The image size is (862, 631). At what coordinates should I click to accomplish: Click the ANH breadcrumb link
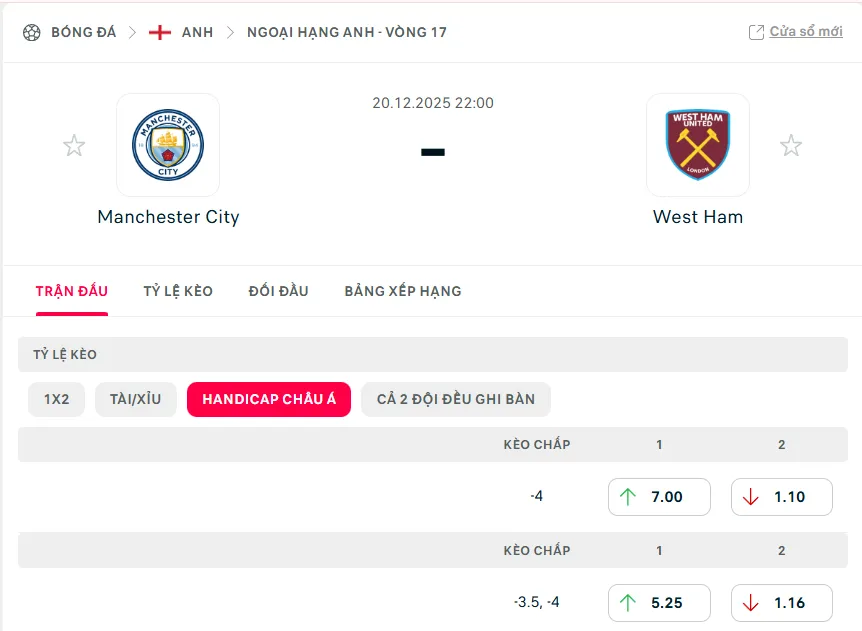pyautogui.click(x=197, y=31)
